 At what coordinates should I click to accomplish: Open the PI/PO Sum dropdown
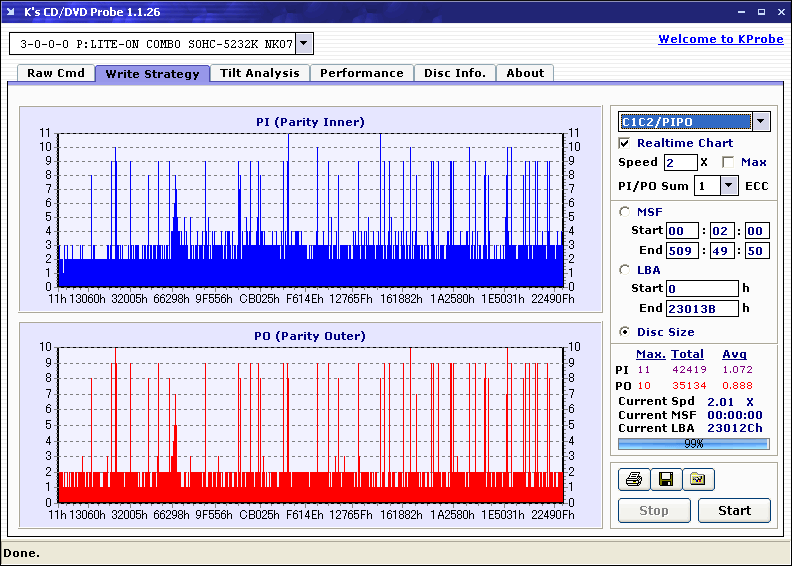(728, 186)
